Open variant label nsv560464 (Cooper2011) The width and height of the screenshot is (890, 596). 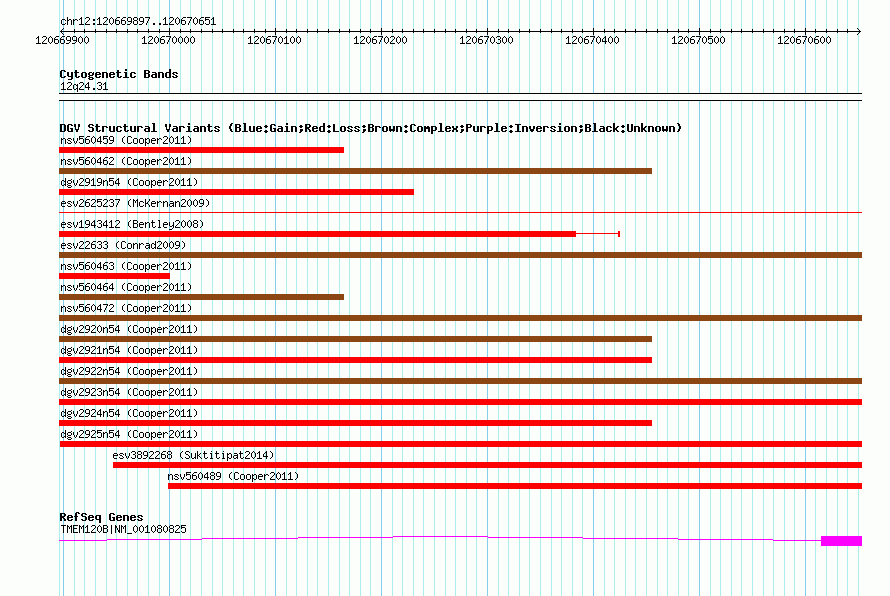coord(126,287)
